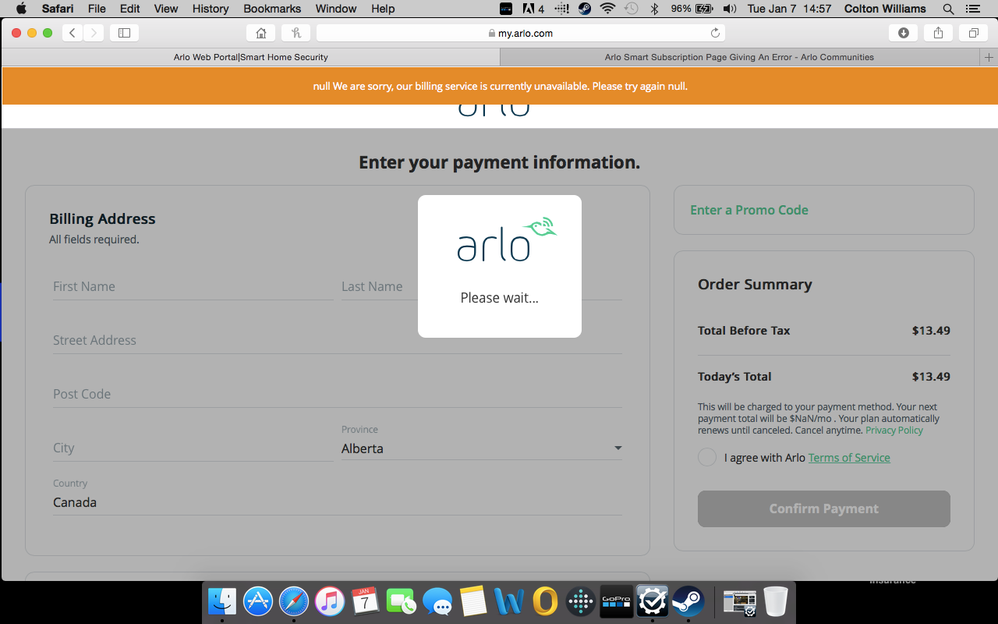998x624 pixels.
Task: Open the Edit menu
Action: (x=130, y=9)
